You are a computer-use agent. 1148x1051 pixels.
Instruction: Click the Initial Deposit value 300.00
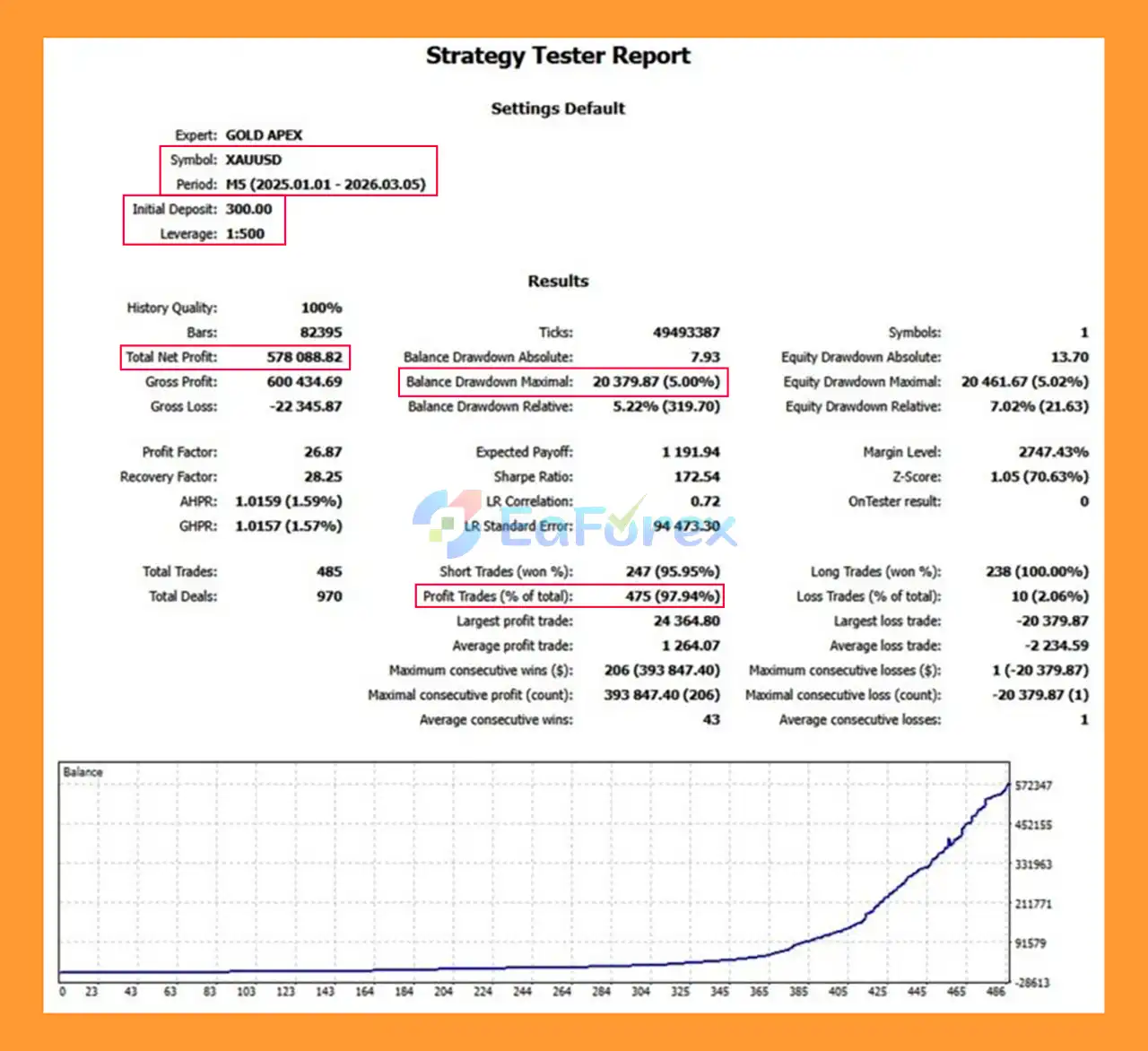coord(248,209)
